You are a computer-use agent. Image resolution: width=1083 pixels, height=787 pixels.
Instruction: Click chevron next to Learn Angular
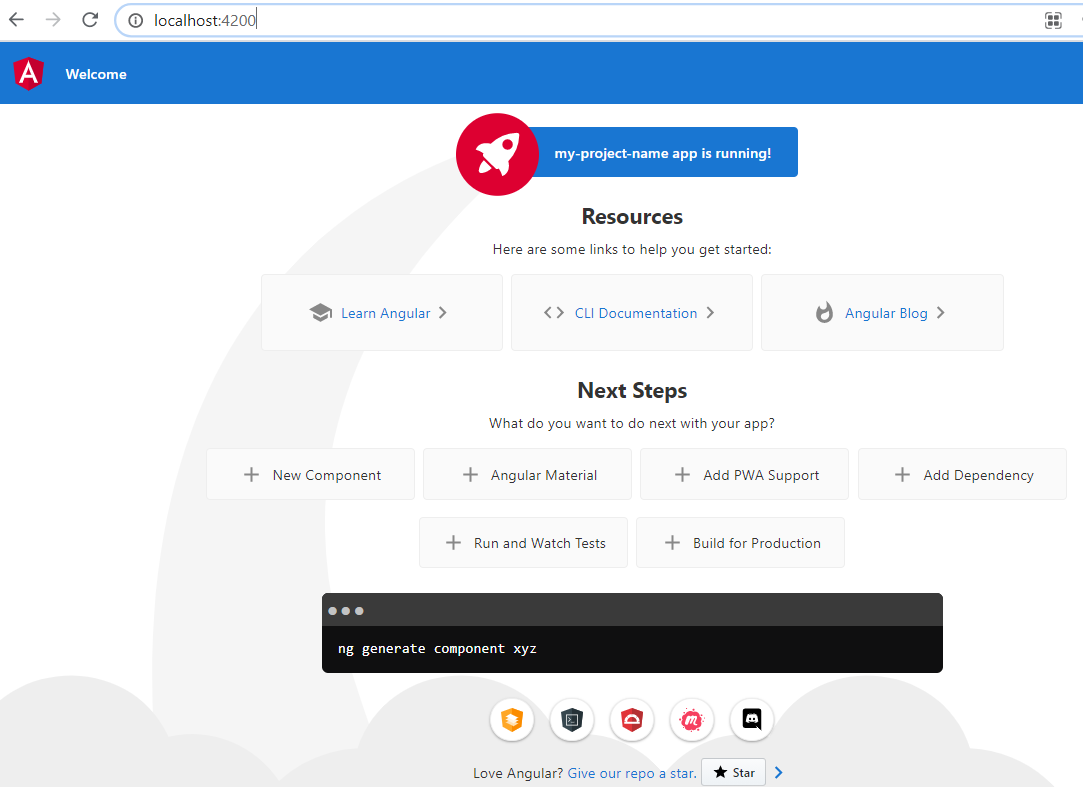(443, 313)
